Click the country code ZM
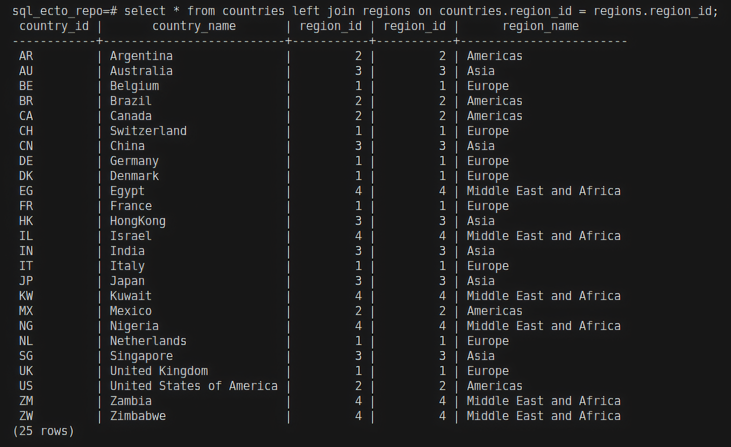Image resolution: width=731 pixels, height=447 pixels. pyautogui.click(x=26, y=401)
